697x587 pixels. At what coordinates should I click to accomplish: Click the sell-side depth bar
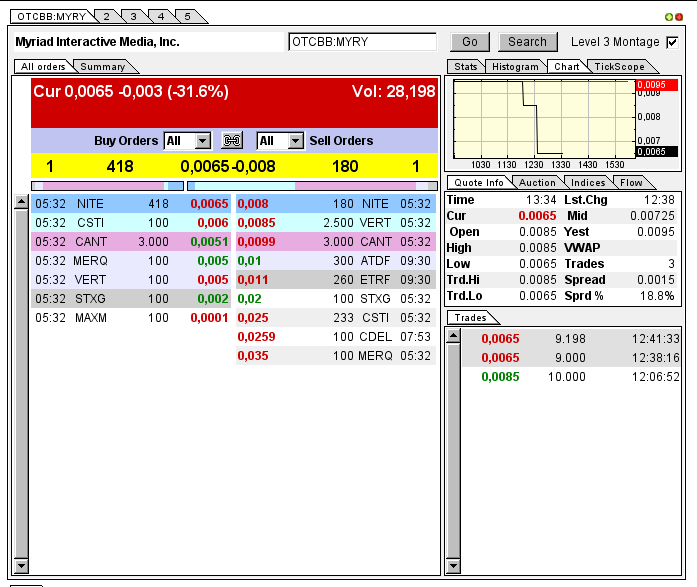point(312,186)
